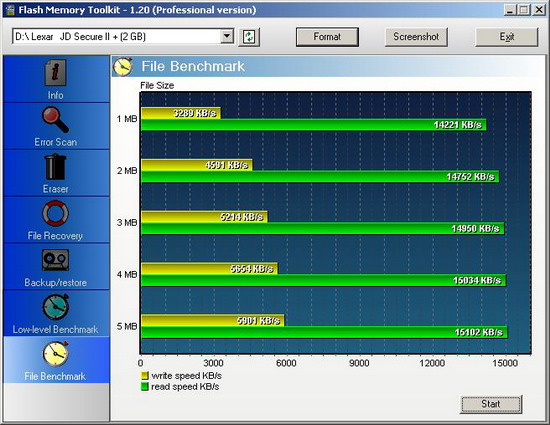Click the 3289 KB/s write bar
This screenshot has width=550, height=425.
pyautogui.click(x=181, y=113)
